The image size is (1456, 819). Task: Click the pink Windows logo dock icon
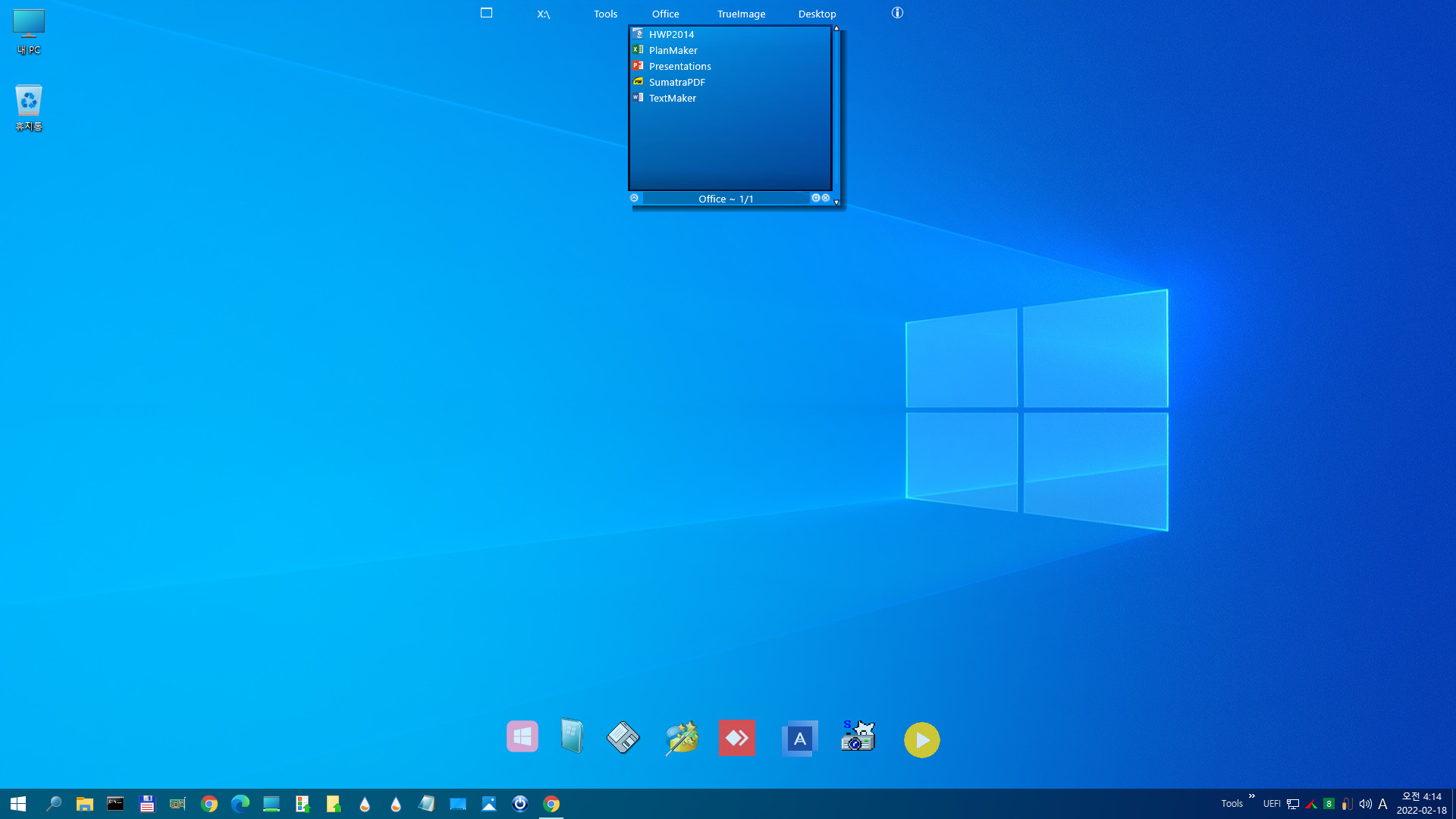[x=522, y=736]
